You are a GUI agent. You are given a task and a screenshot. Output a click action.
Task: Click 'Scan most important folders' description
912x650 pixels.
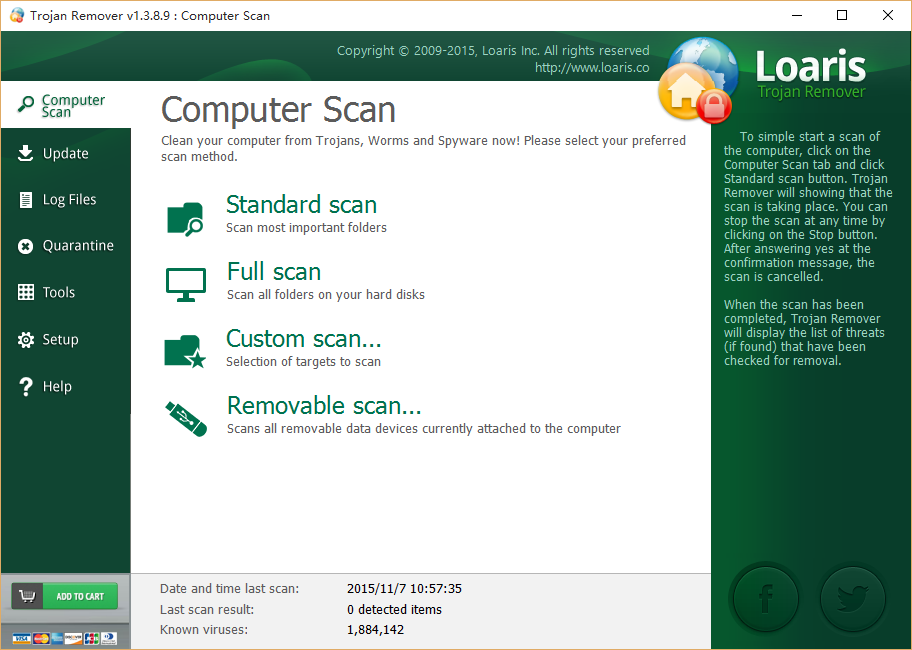(x=306, y=227)
